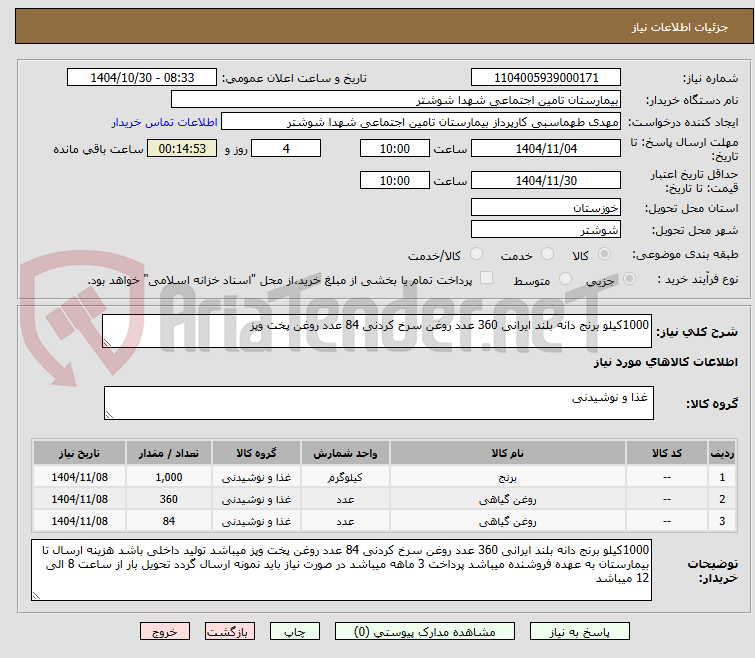Click the نام کالا column header
Viewport: 755px width, 658px height.
[x=508, y=453]
